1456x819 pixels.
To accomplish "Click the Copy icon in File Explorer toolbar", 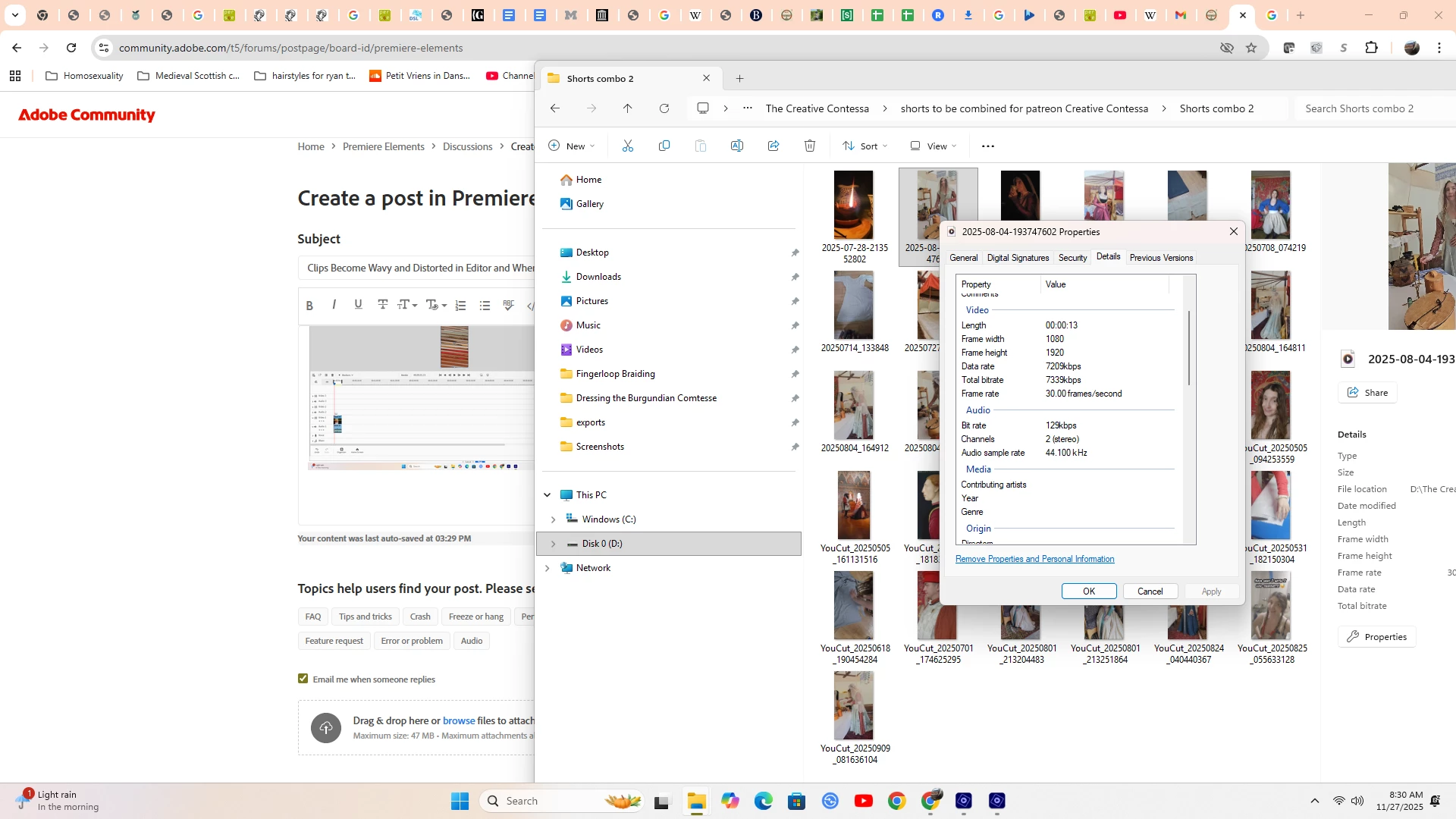I will point(664,146).
